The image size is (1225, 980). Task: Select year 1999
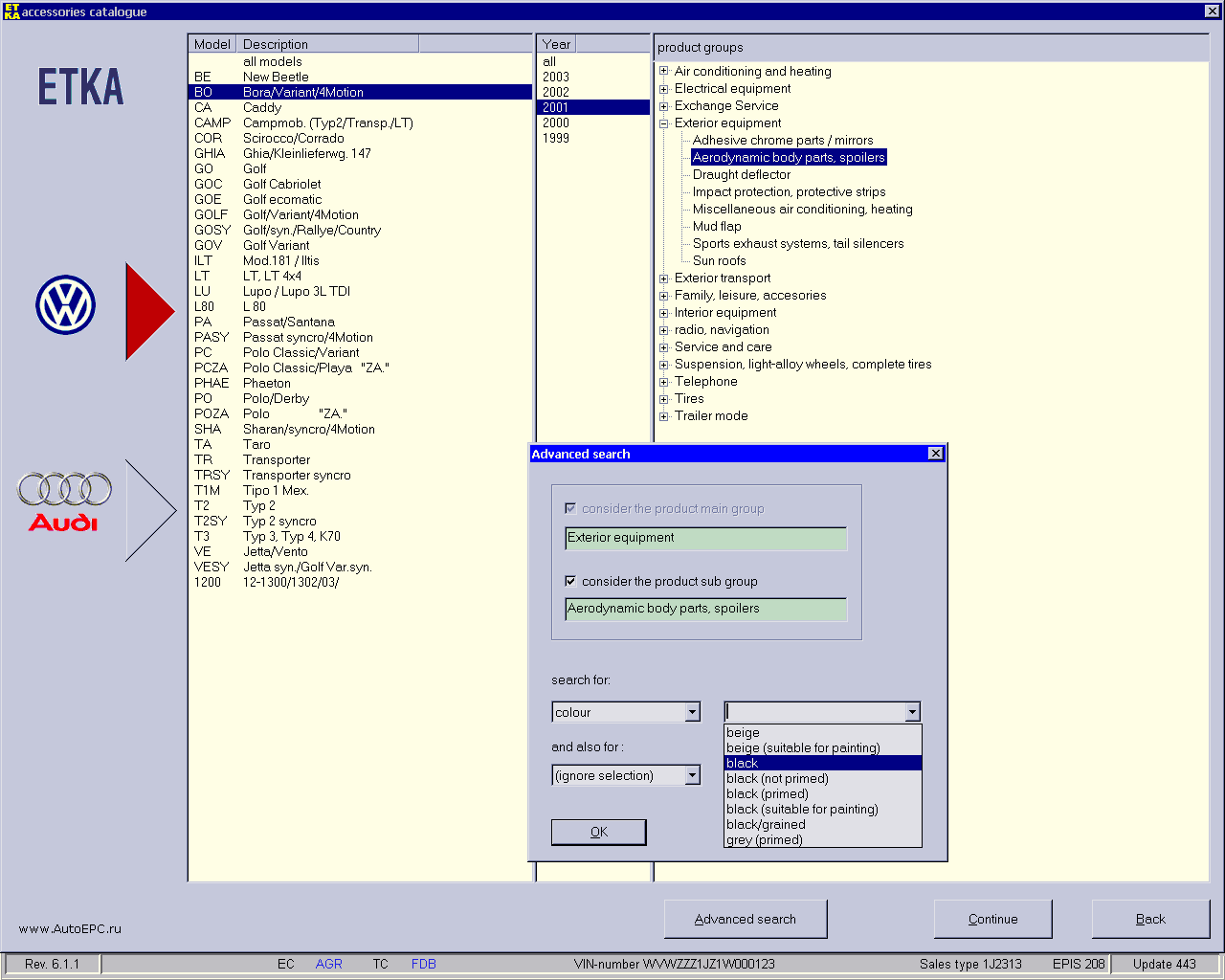[592, 138]
